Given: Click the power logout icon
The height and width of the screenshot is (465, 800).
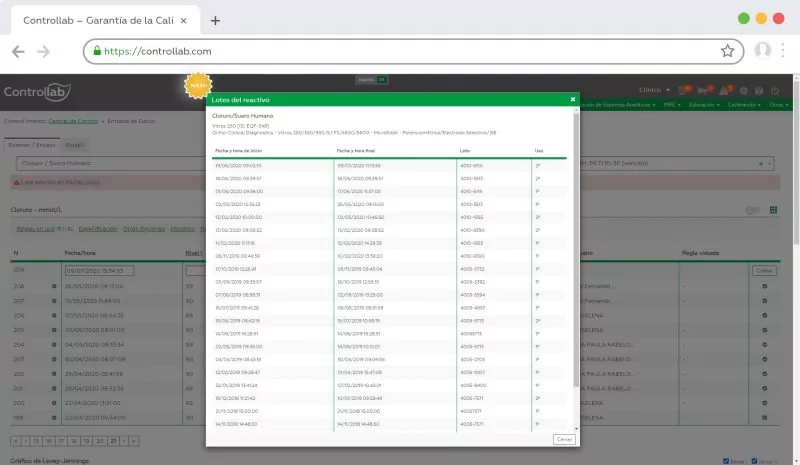Looking at the screenshot, I should tap(776, 90).
